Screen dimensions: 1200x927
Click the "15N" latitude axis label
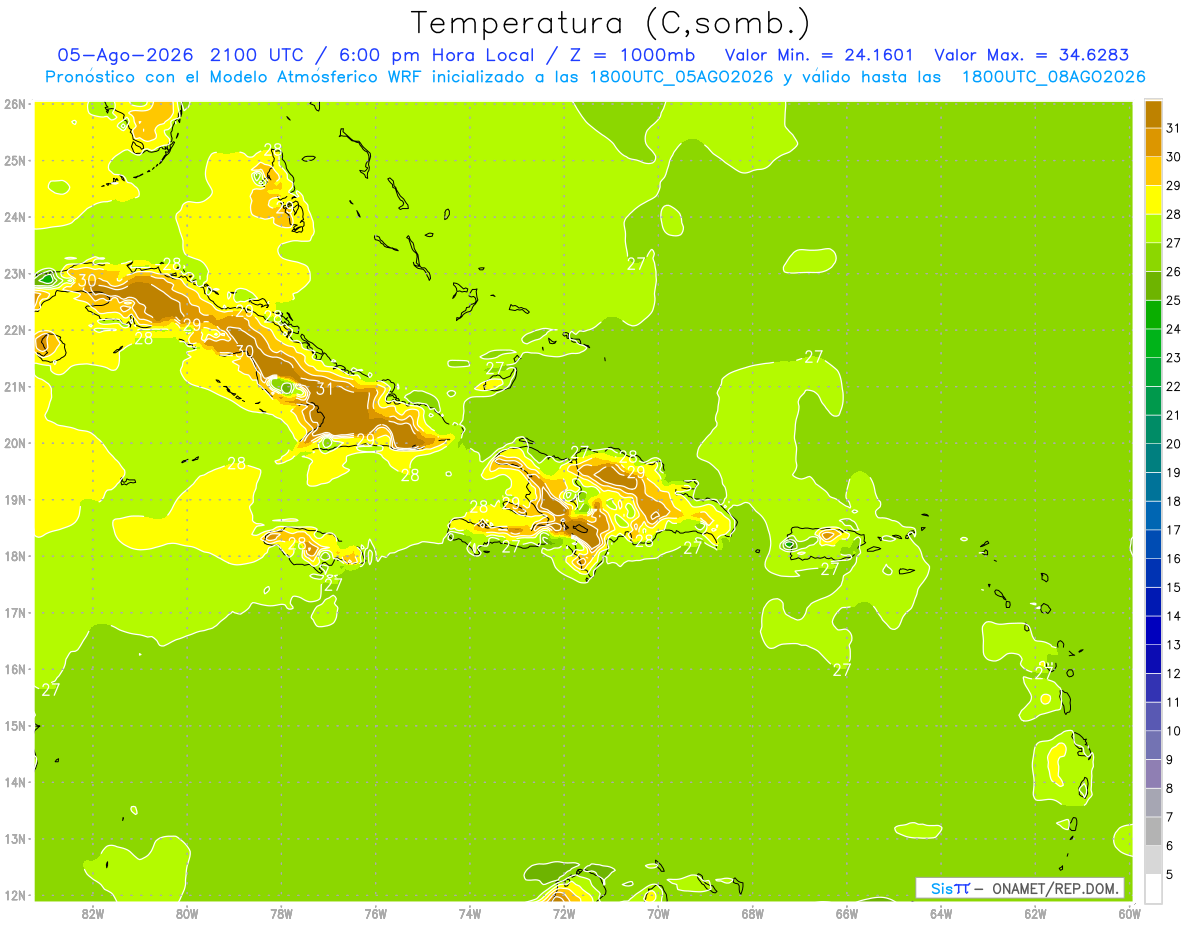coord(15,726)
